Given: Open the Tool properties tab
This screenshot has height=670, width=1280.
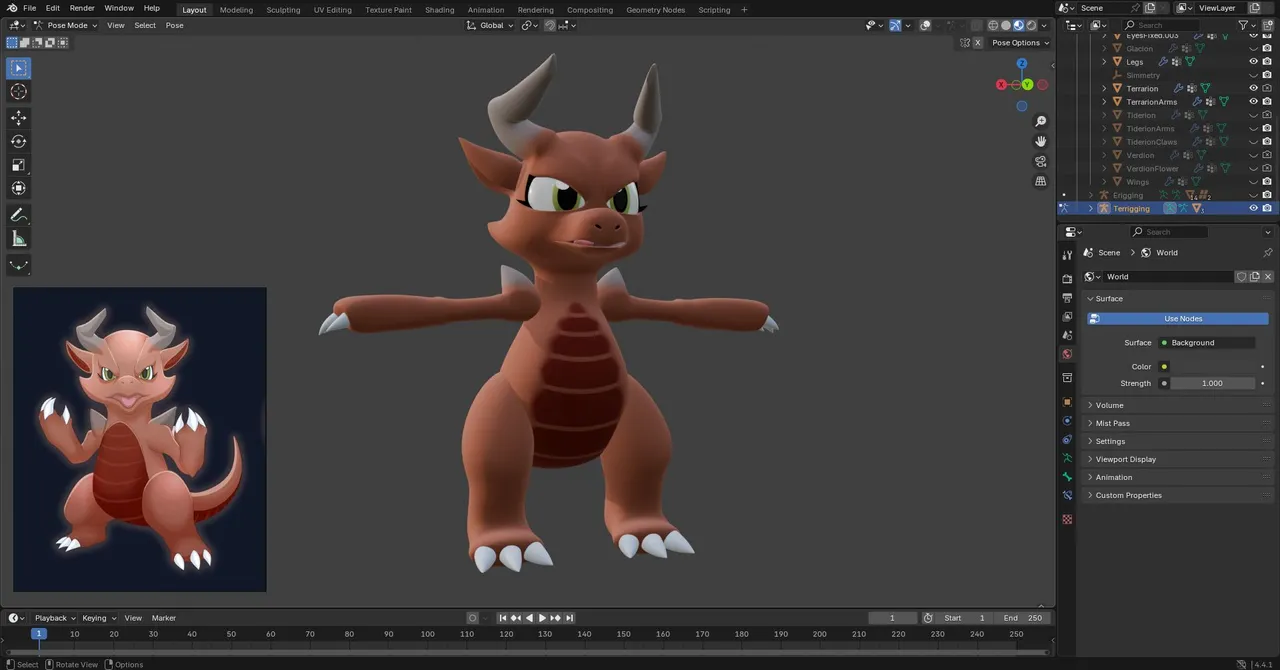Looking at the screenshot, I should [x=1067, y=256].
